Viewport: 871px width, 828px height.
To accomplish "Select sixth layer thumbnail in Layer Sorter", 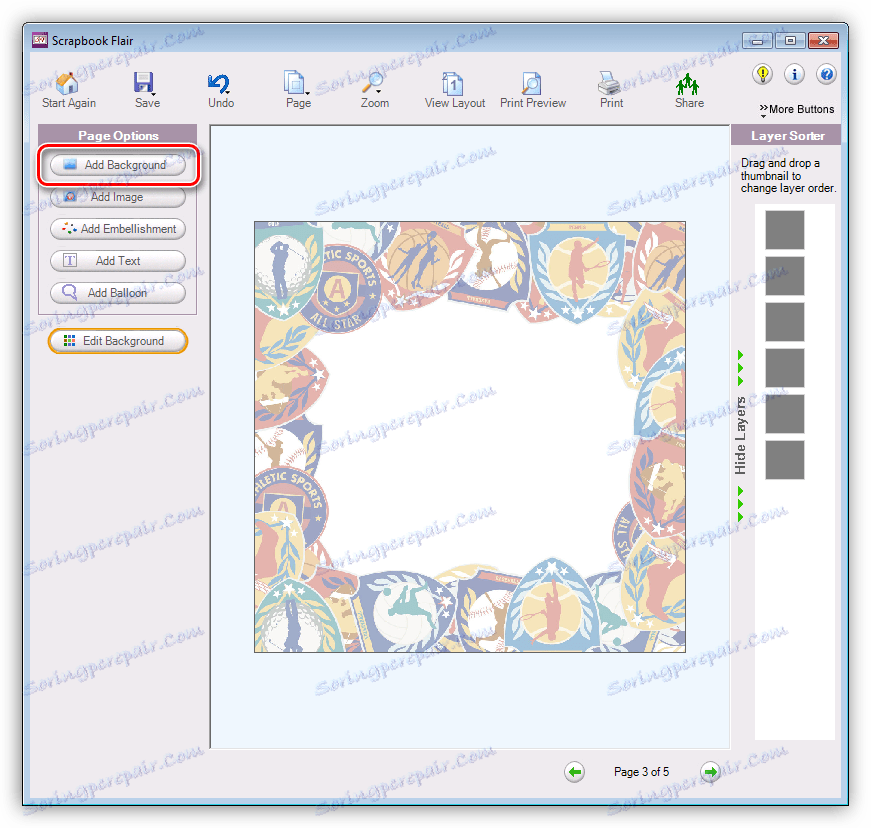I will (784, 460).
